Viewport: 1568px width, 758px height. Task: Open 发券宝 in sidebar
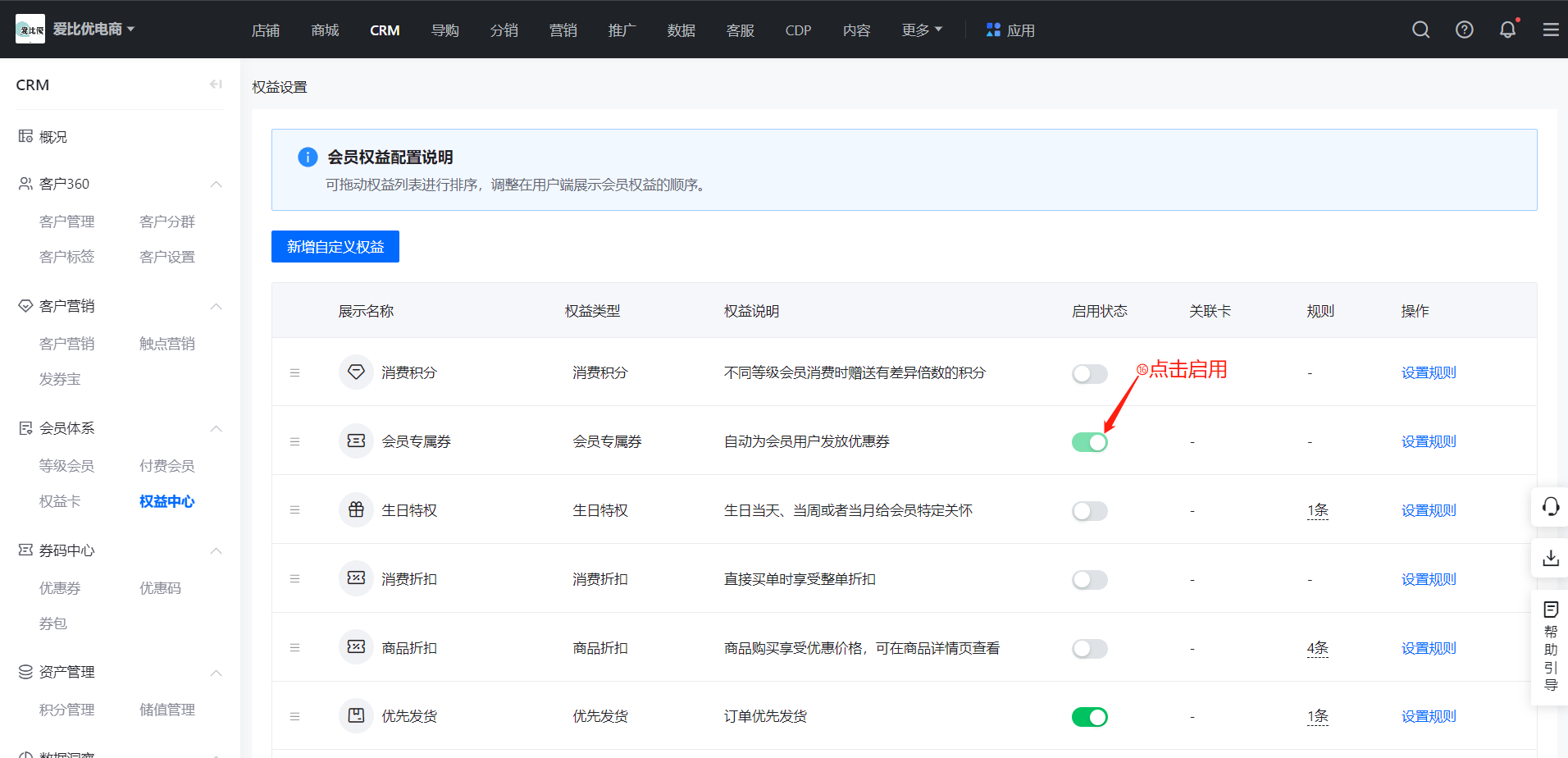pyautogui.click(x=60, y=379)
